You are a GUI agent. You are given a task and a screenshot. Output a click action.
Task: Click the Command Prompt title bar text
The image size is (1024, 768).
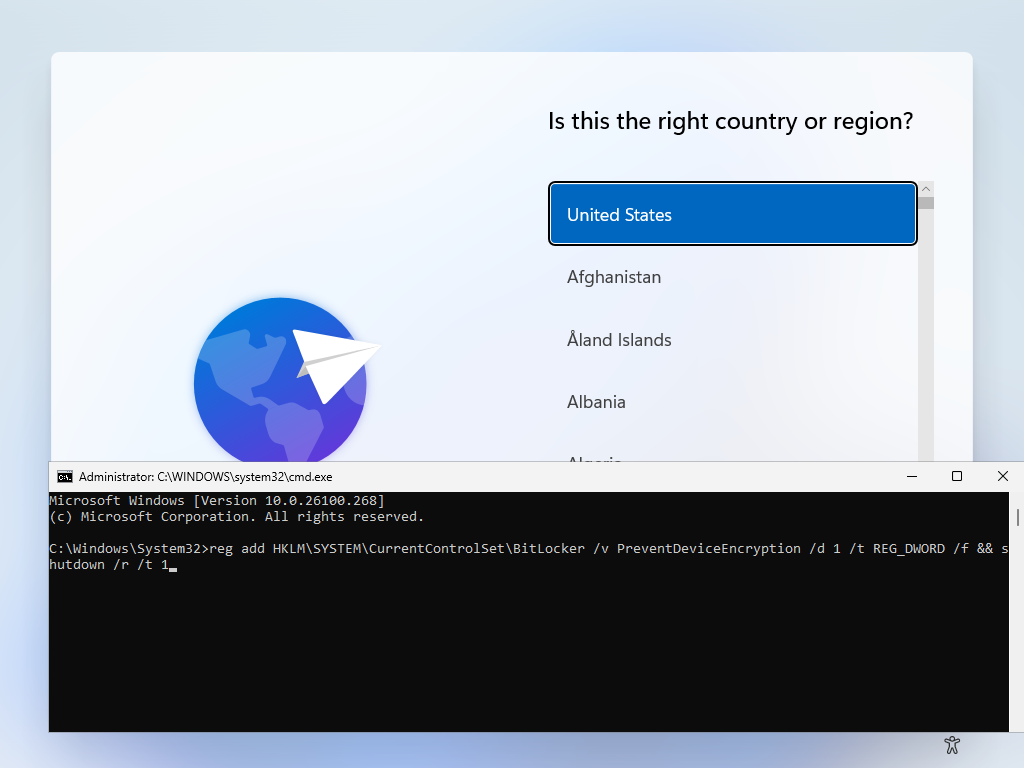click(206, 477)
